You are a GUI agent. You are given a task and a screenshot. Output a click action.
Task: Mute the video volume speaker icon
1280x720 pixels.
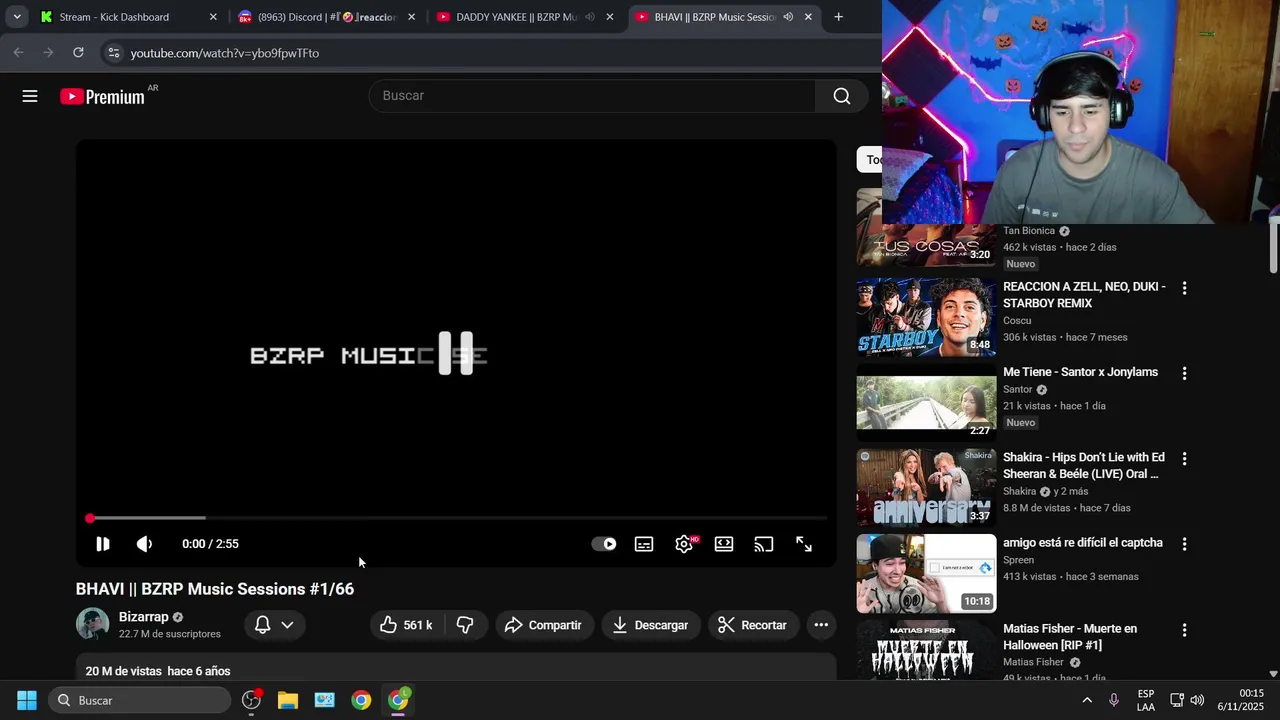click(145, 544)
